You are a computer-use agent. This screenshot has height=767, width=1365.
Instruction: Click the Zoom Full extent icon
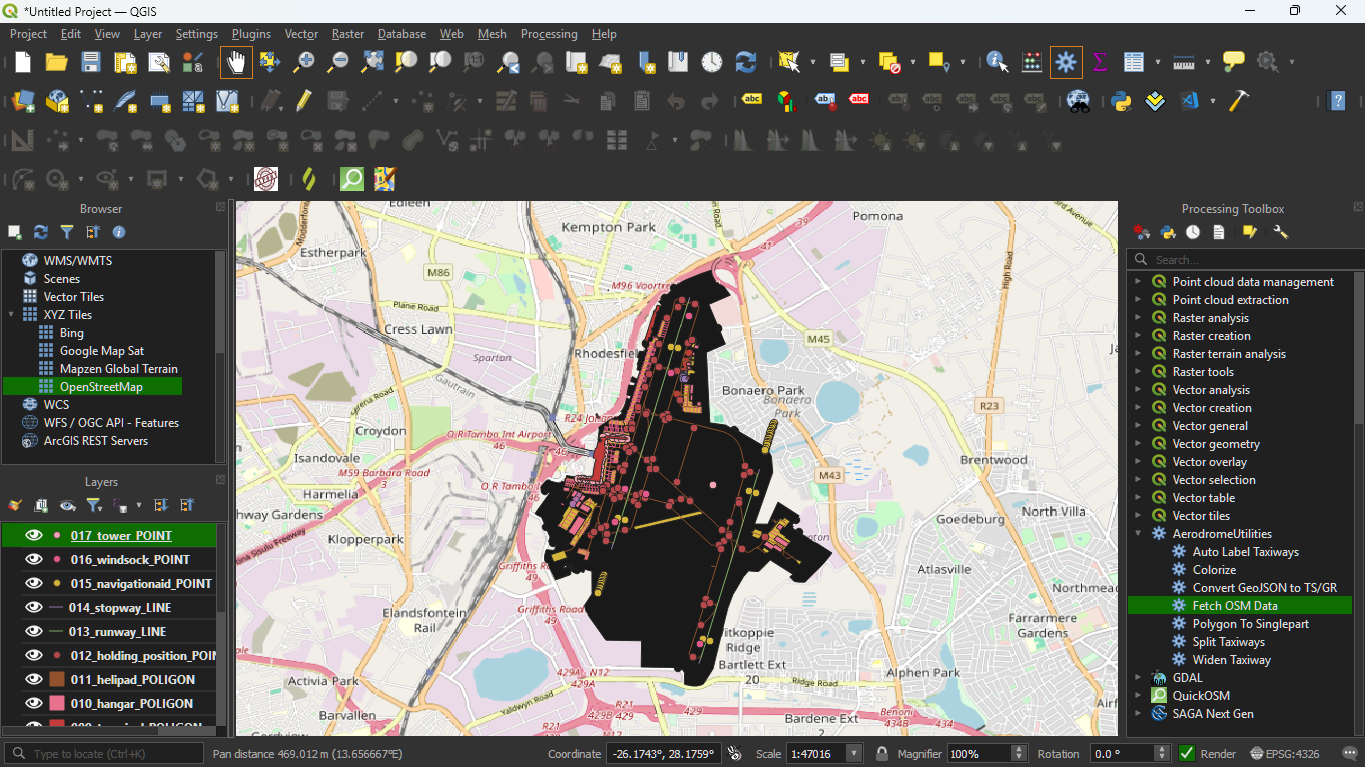[372, 62]
